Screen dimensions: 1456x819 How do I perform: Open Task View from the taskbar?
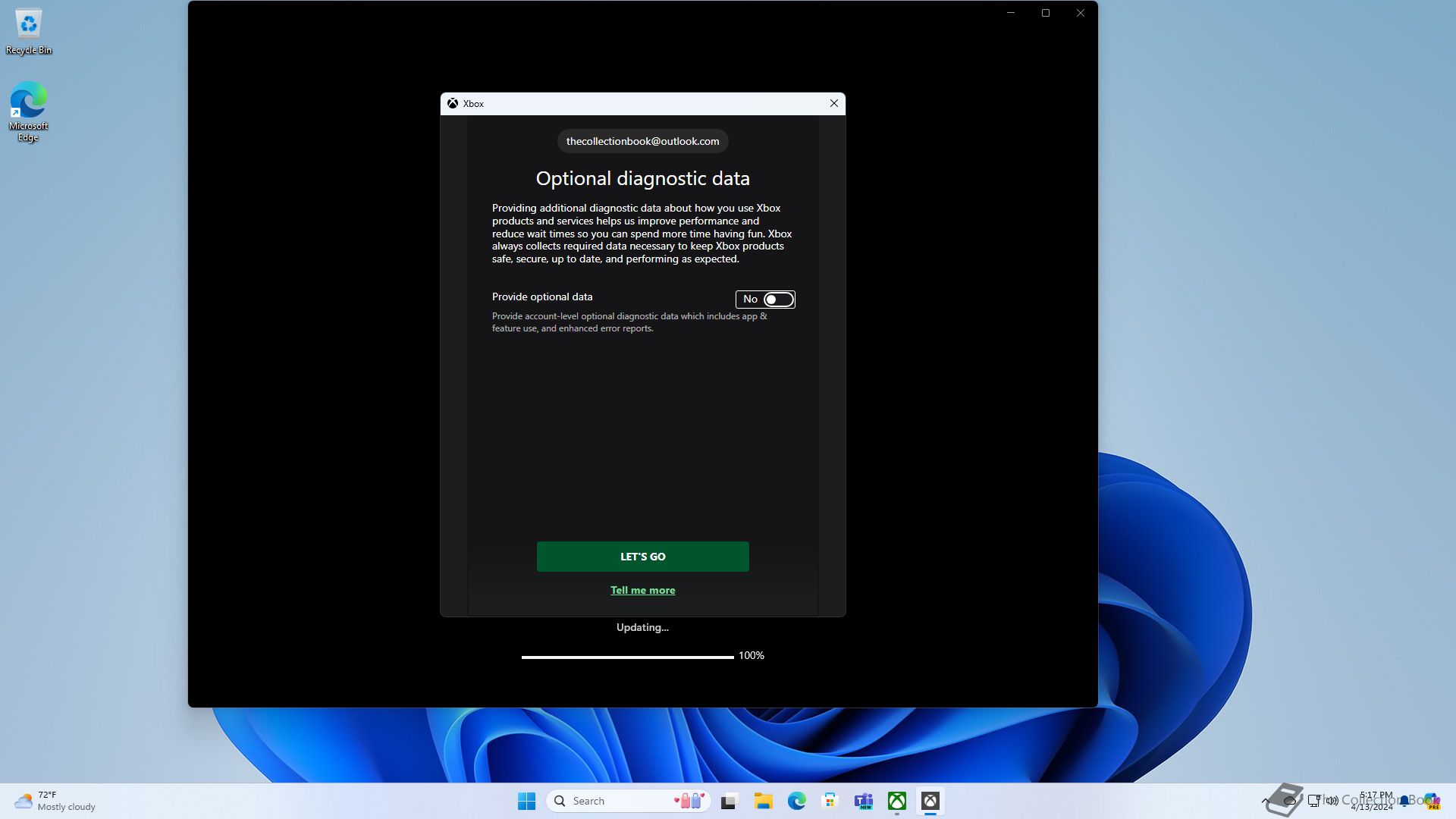point(730,801)
